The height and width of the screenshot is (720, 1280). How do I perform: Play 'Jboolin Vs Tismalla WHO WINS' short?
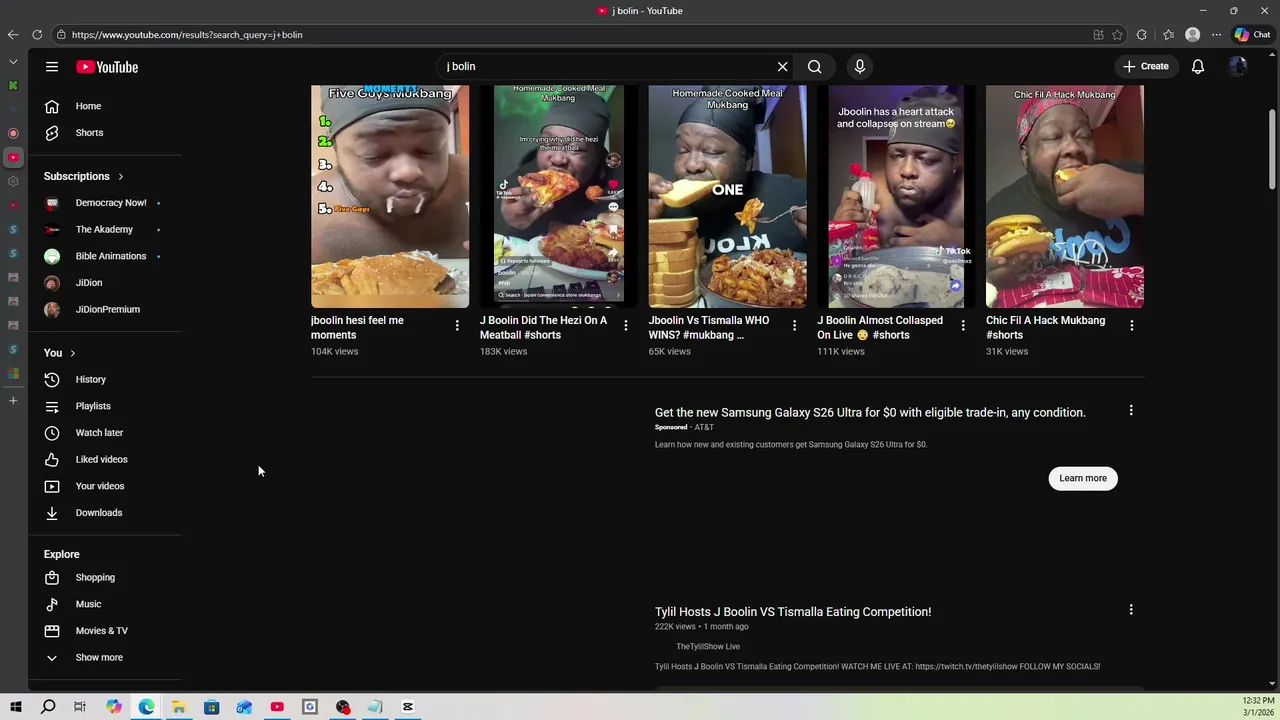pyautogui.click(x=727, y=197)
